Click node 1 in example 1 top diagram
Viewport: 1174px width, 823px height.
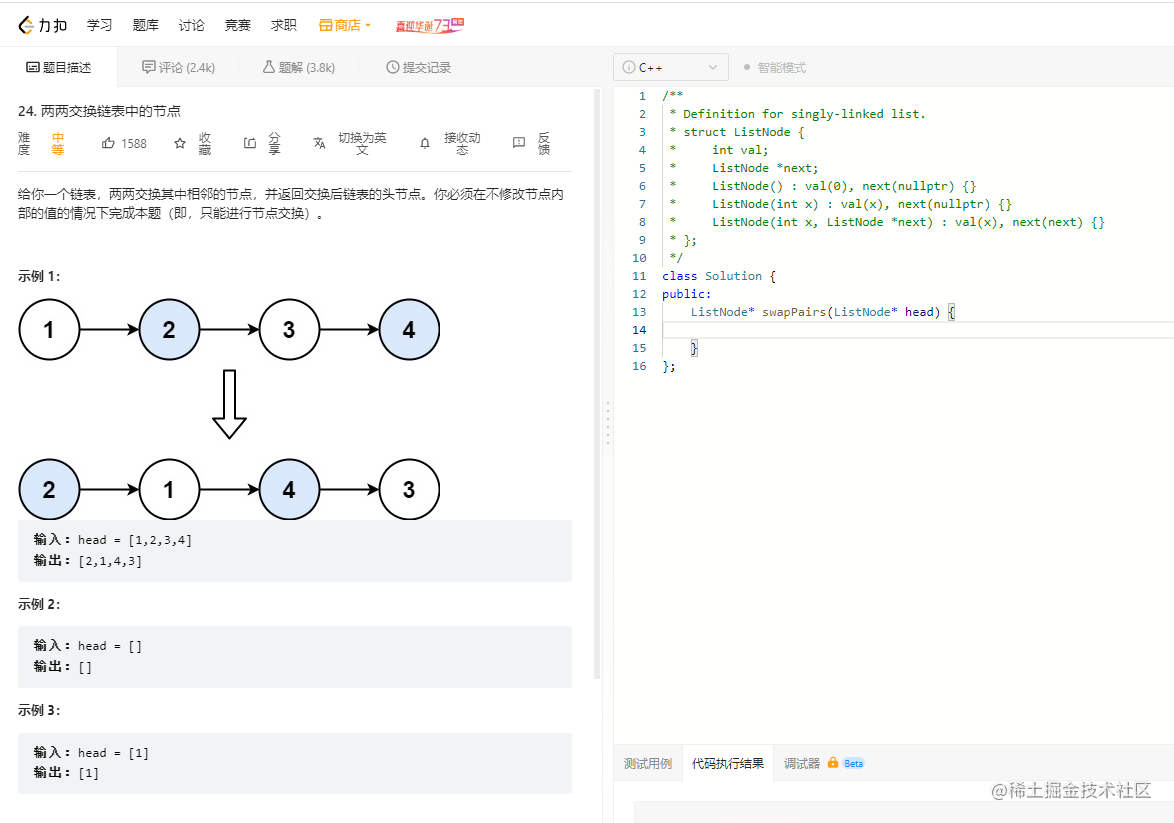[49, 329]
